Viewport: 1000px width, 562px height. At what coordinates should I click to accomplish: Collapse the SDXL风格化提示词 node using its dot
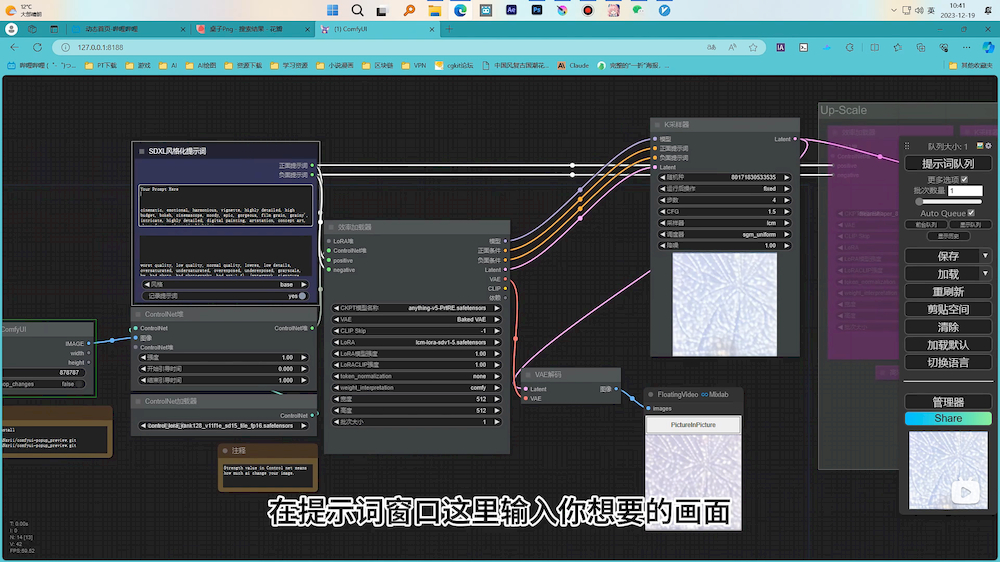141,151
